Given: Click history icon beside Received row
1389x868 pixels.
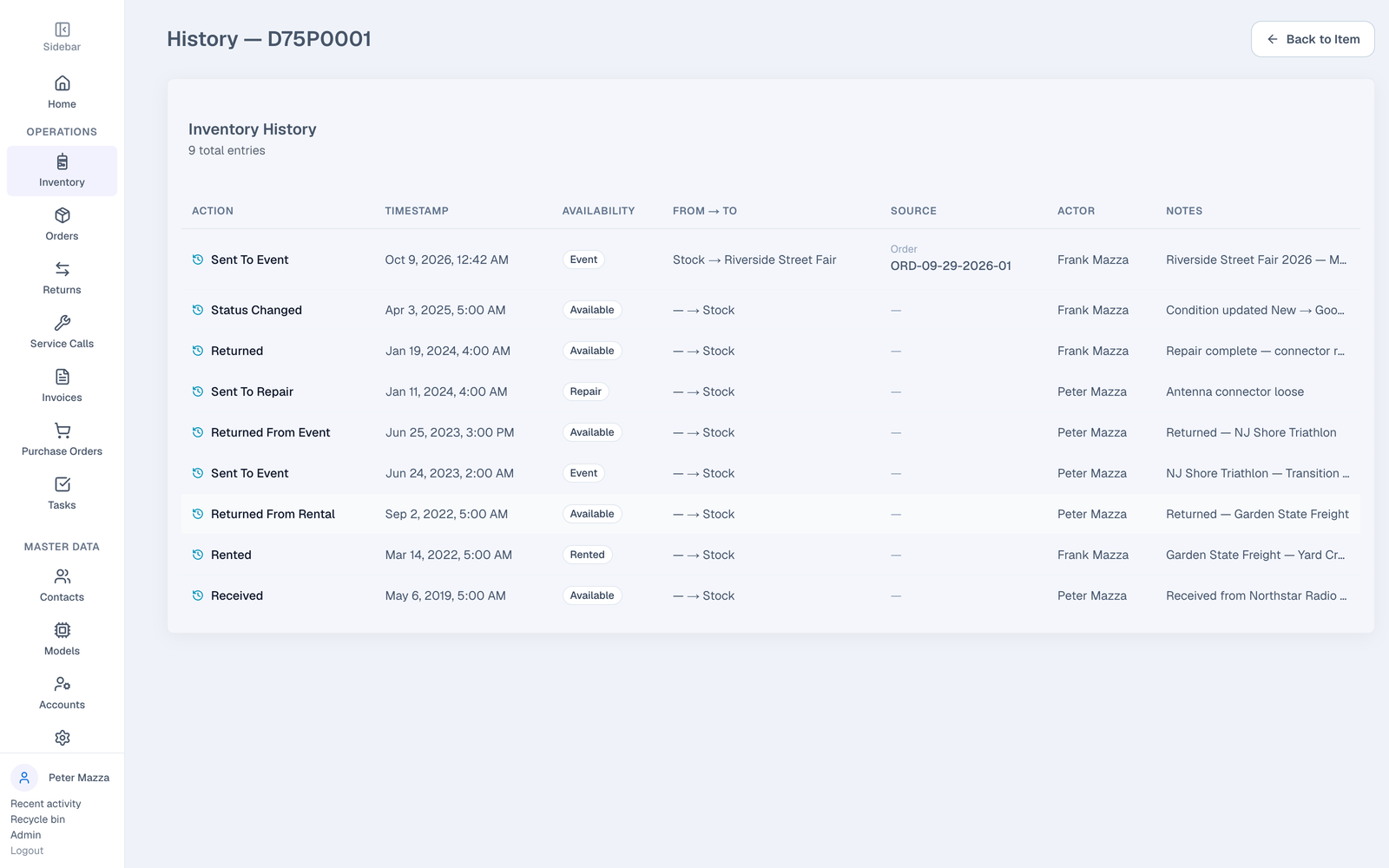Looking at the screenshot, I should click(x=198, y=595).
